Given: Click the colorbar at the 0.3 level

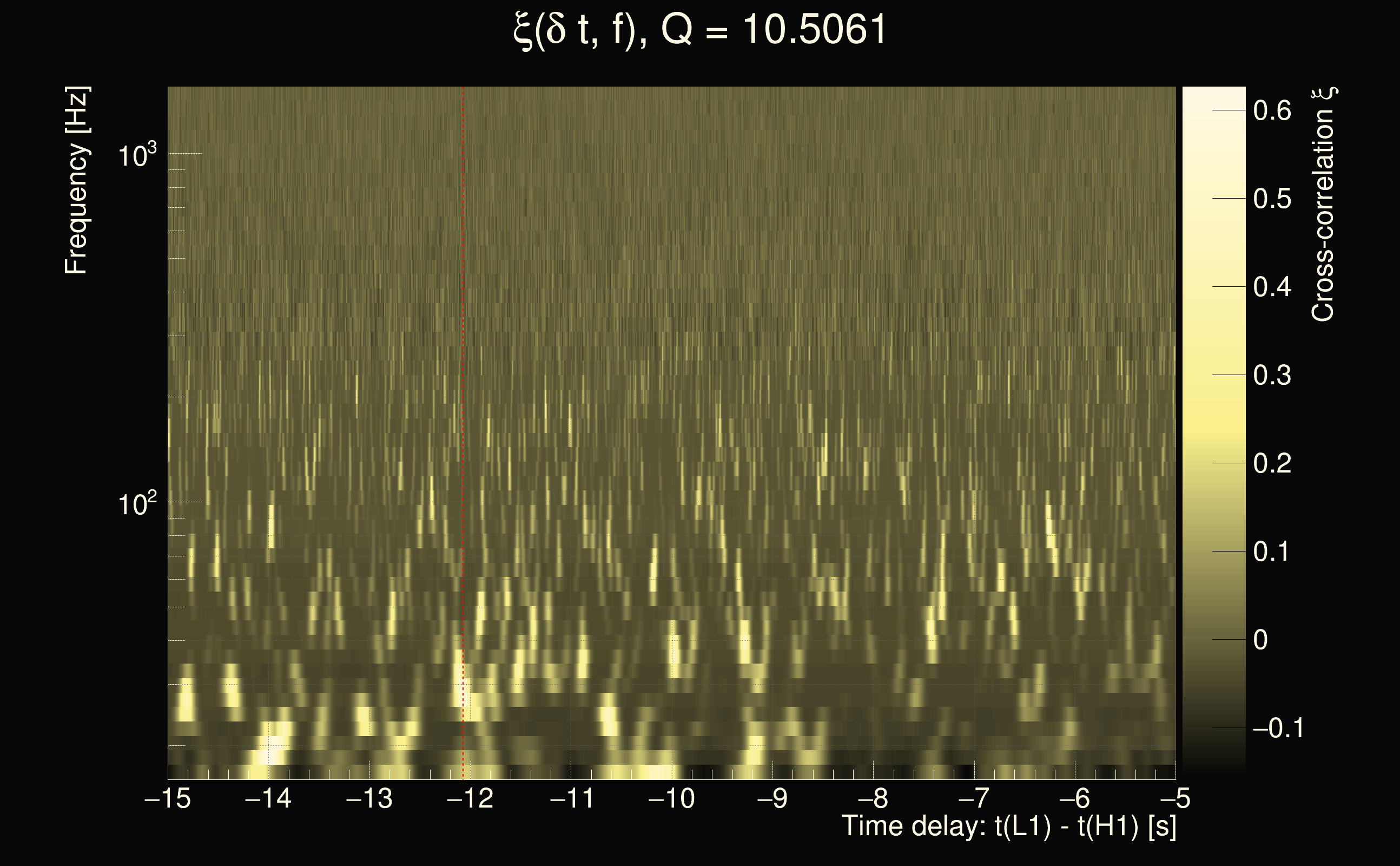Looking at the screenshot, I should pos(1213,375).
